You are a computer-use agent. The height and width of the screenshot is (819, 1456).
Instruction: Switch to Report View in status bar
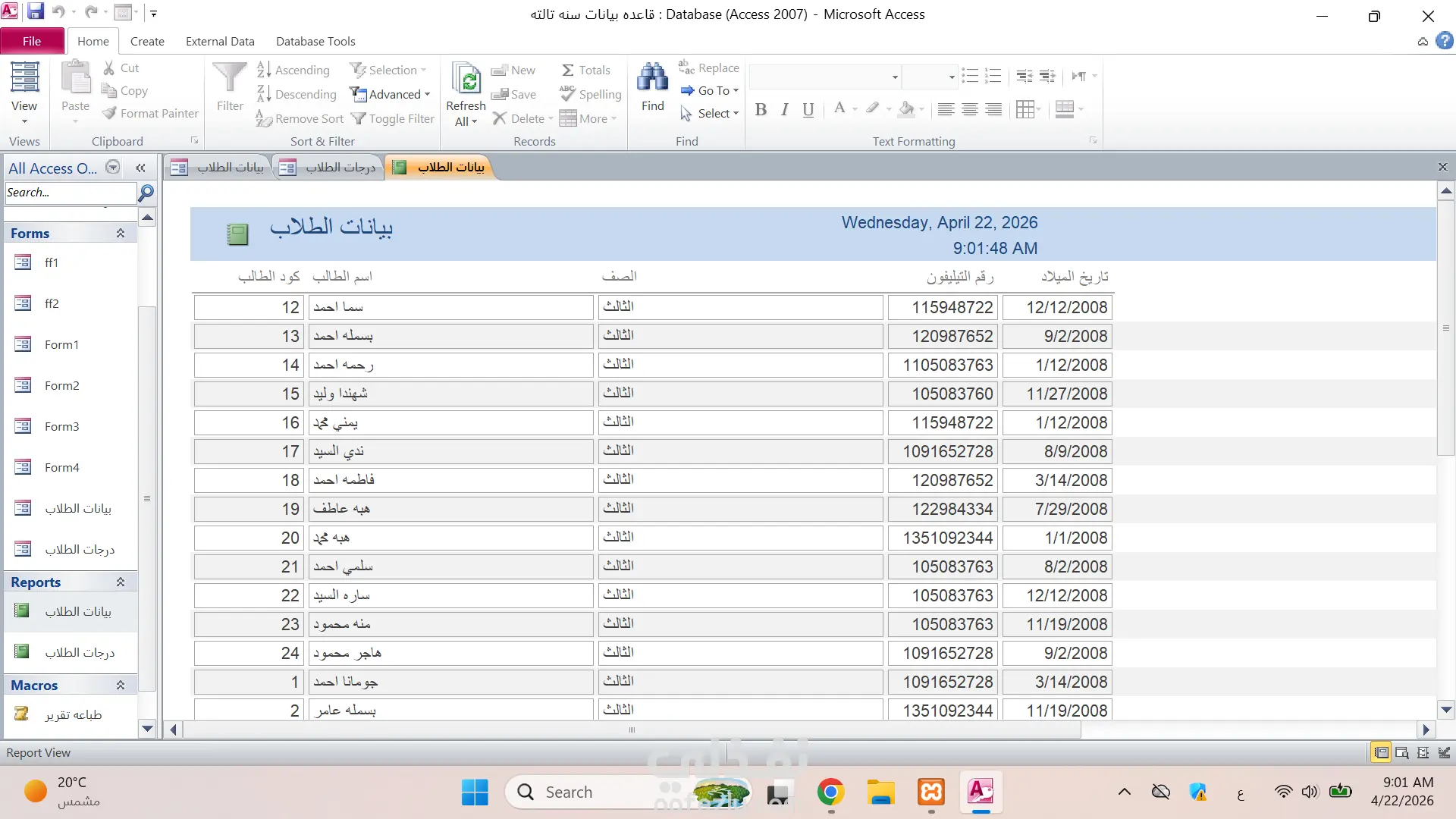[1382, 753]
